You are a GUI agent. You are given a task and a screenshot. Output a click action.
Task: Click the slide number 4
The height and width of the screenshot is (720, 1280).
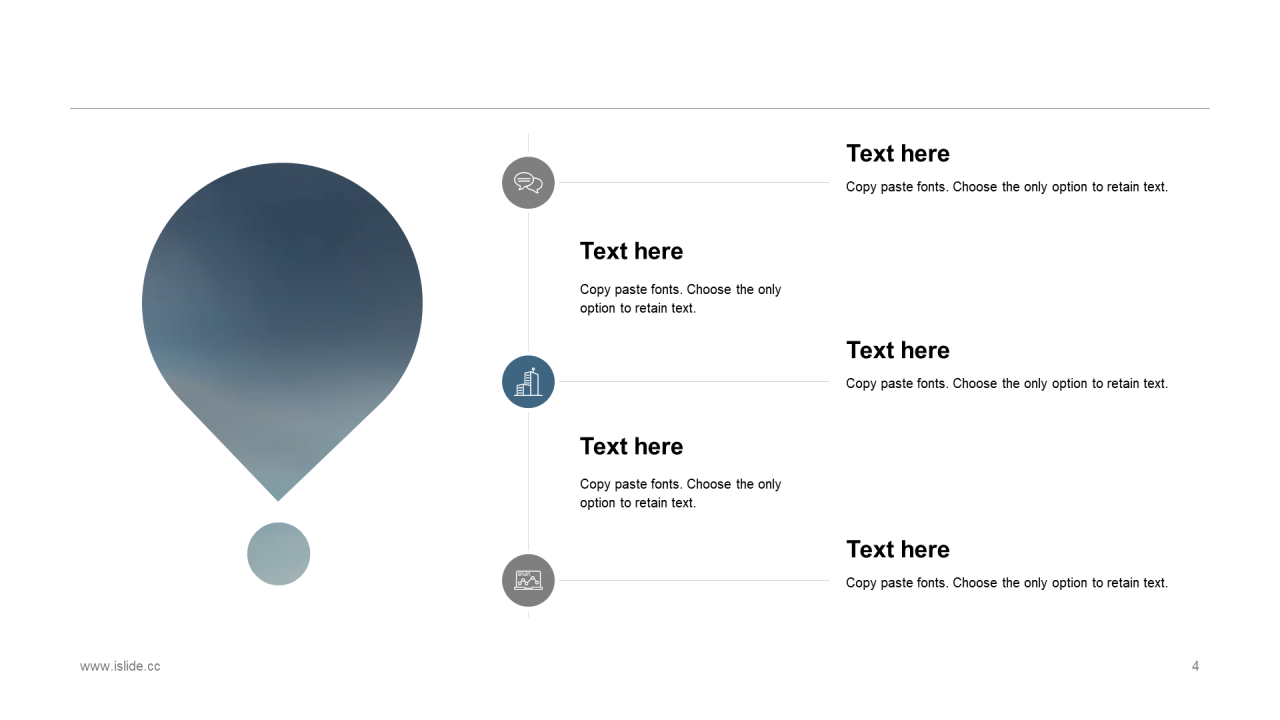(x=1195, y=666)
